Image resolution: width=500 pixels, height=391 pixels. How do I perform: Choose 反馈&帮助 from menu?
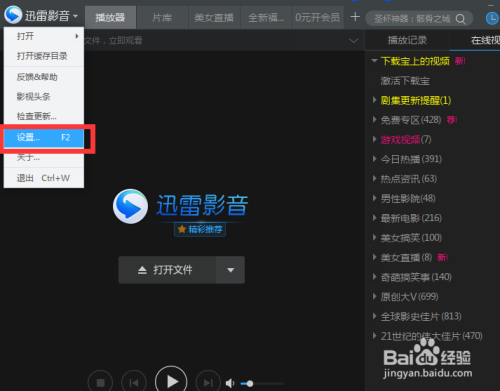44,77
